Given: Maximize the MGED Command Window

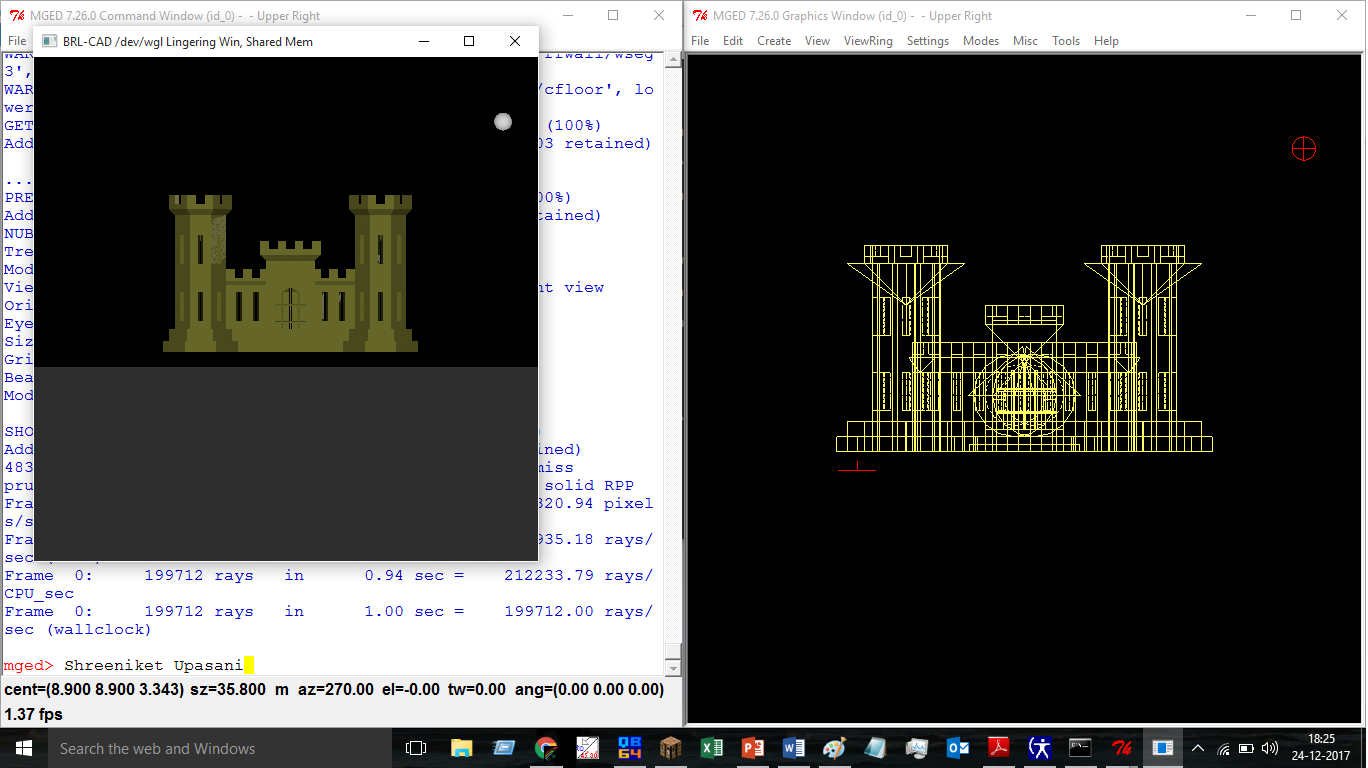Looking at the screenshot, I should point(613,15).
